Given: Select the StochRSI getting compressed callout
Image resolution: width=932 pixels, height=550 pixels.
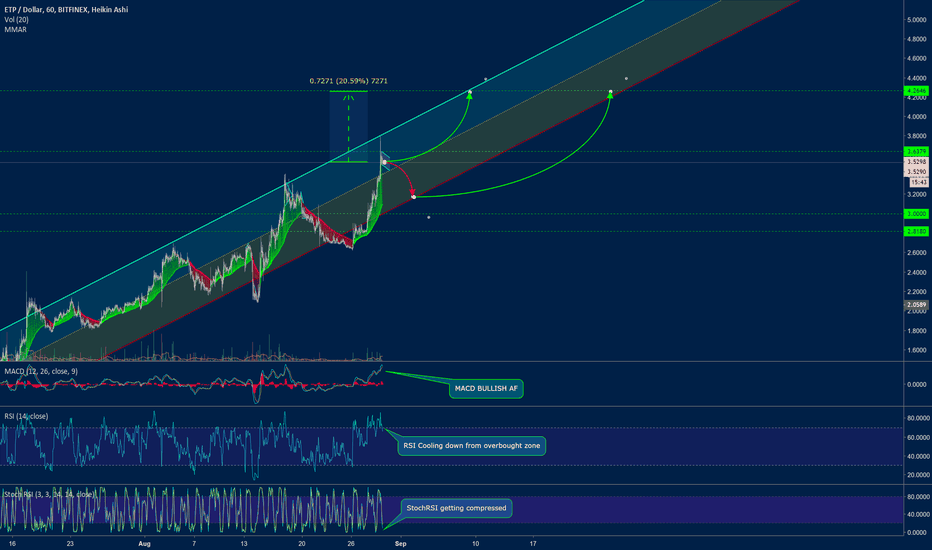Looking at the screenshot, I should [456, 508].
